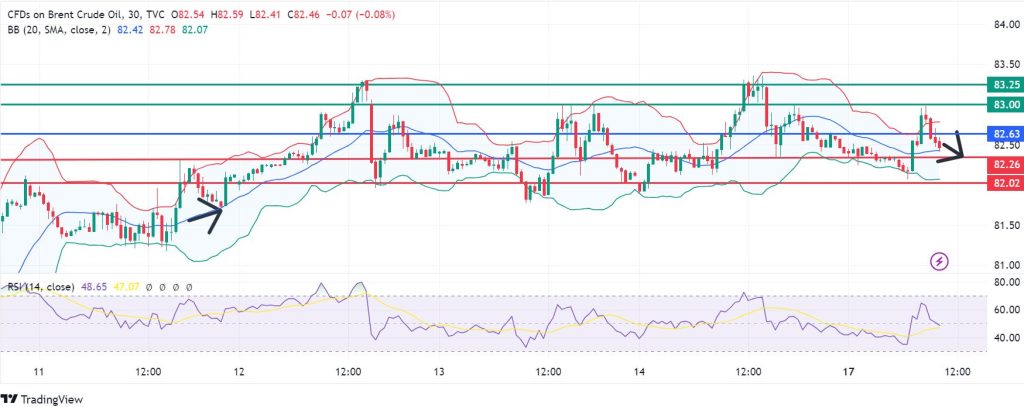Click the 83.50 price axis label
Viewport: 1024px width, 407px height.
tap(1006, 65)
